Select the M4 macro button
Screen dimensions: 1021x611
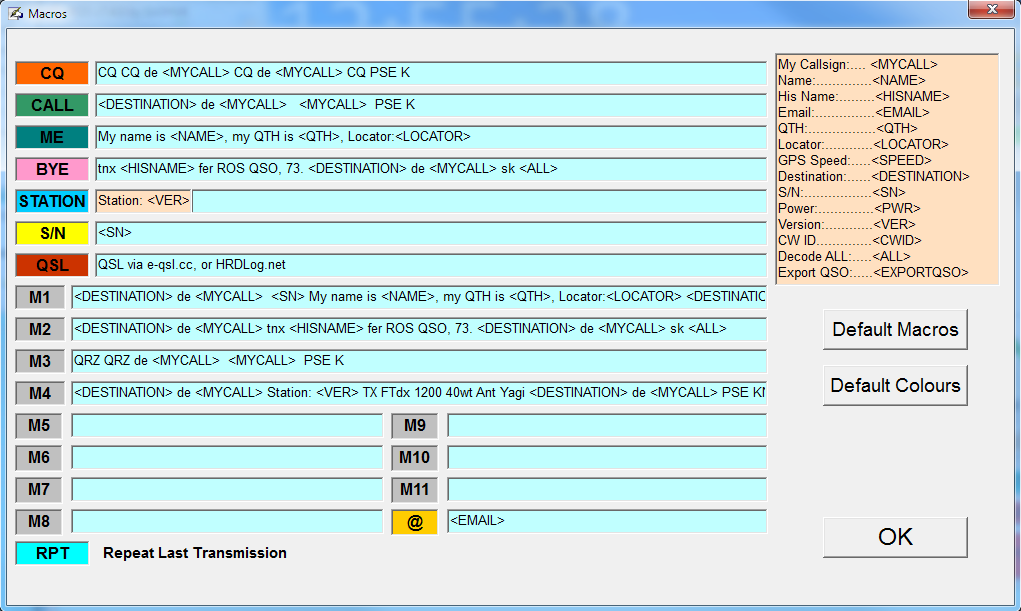click(x=40, y=393)
